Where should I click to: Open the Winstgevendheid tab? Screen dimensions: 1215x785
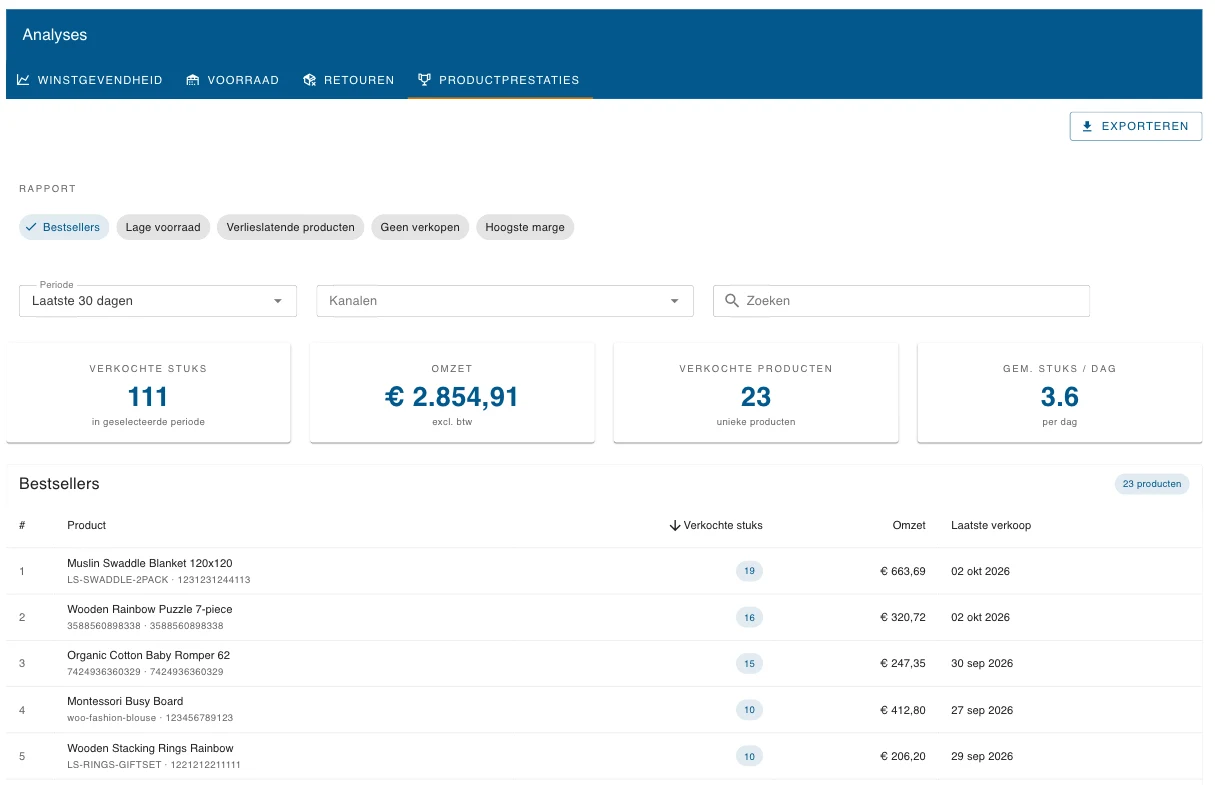[90, 80]
